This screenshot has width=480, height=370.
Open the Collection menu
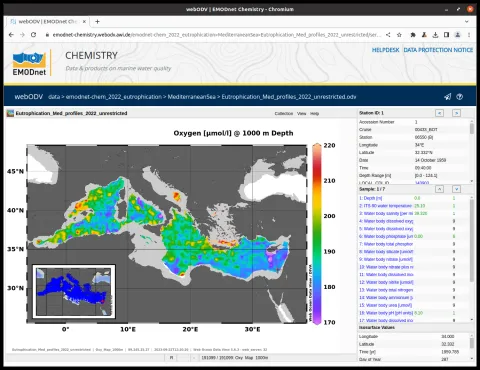tap(284, 114)
